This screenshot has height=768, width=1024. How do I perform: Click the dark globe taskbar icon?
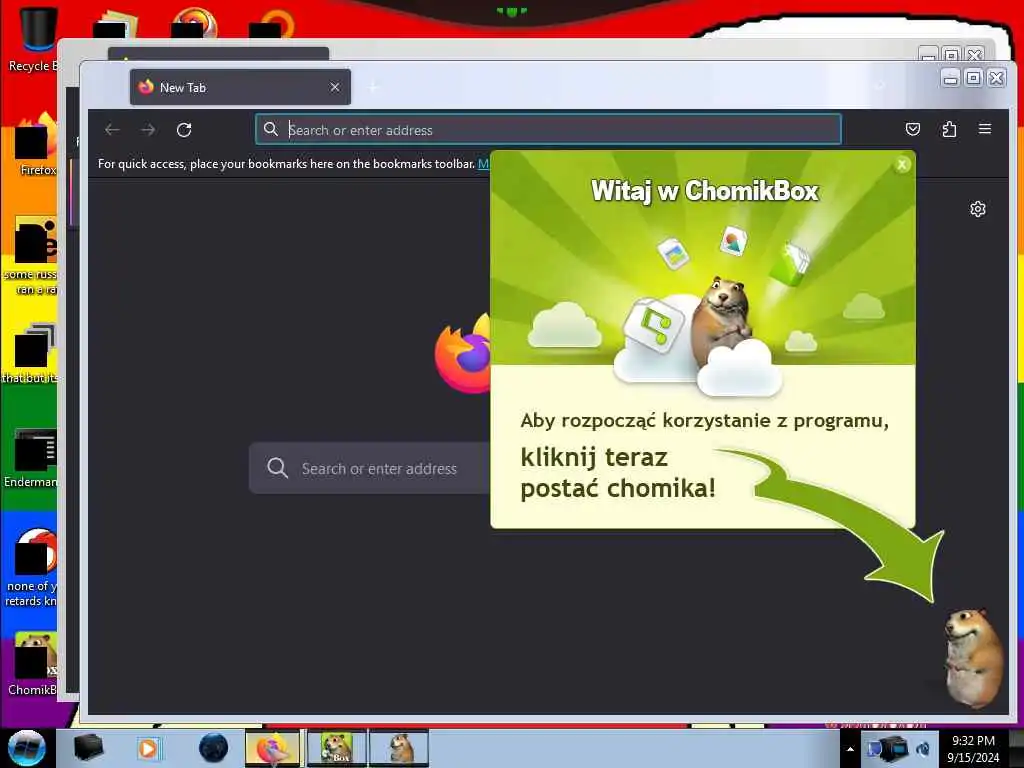coord(213,748)
